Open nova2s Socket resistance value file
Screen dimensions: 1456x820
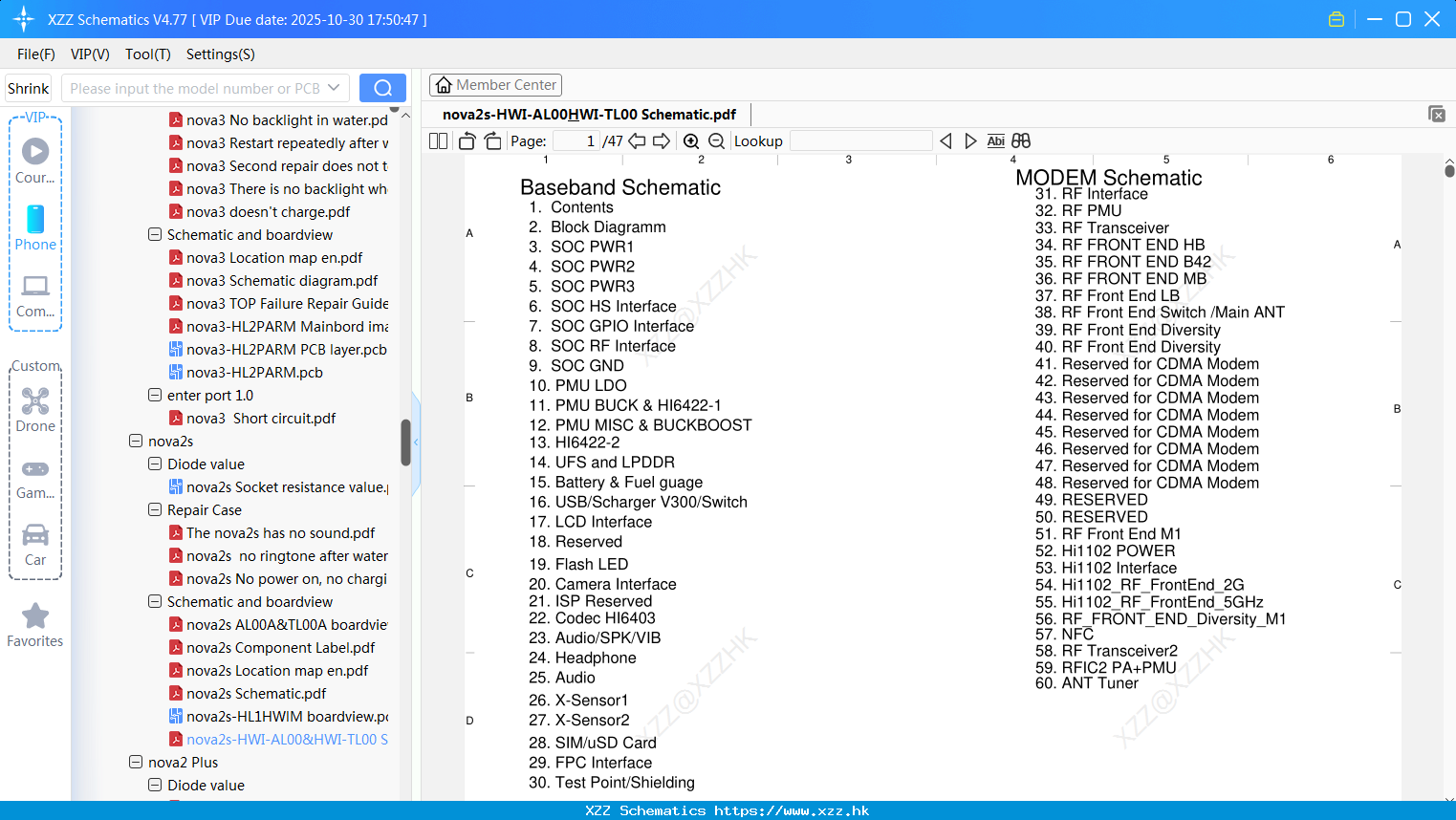[x=287, y=486]
